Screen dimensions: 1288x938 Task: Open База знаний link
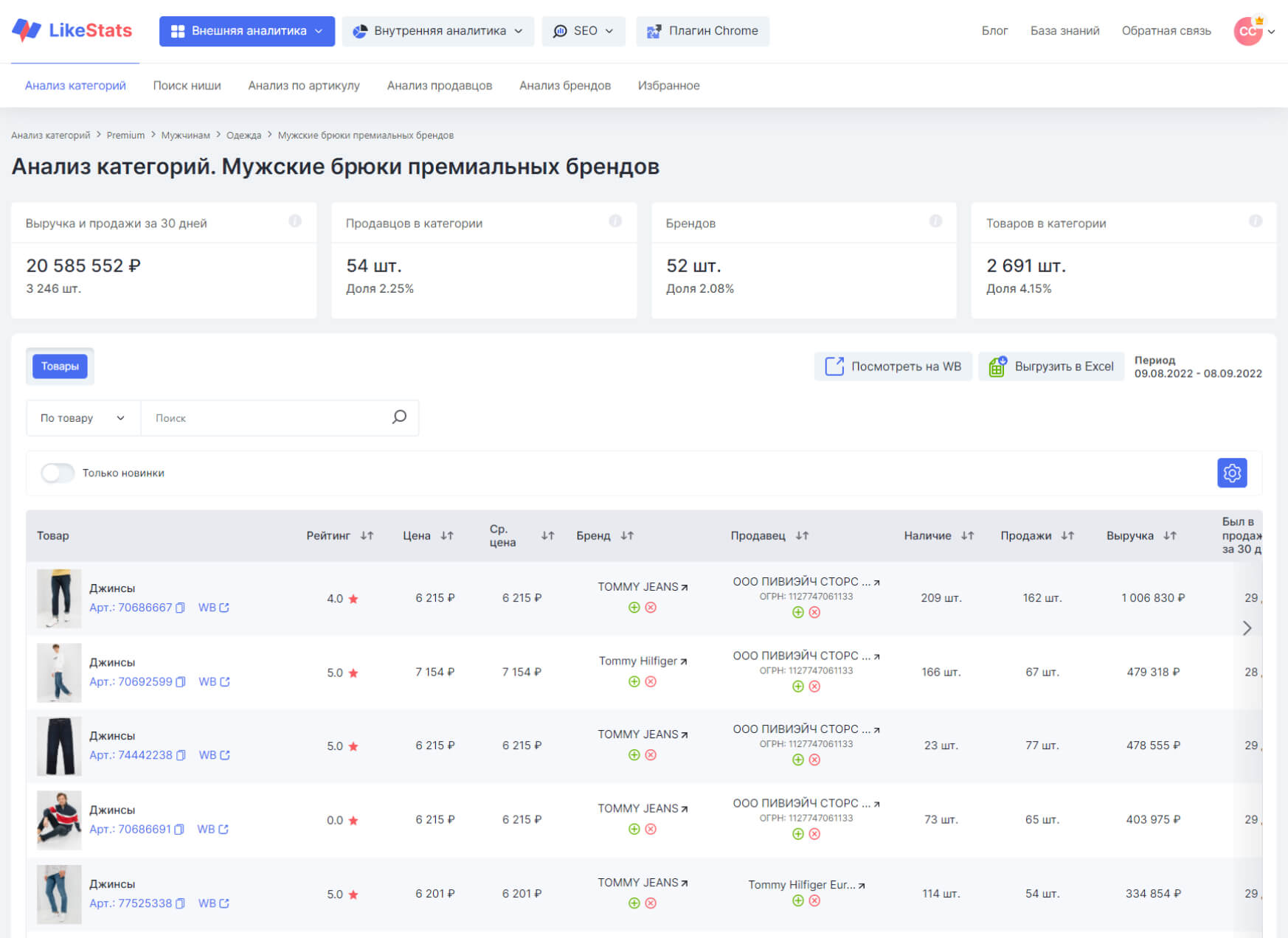coord(1064,31)
